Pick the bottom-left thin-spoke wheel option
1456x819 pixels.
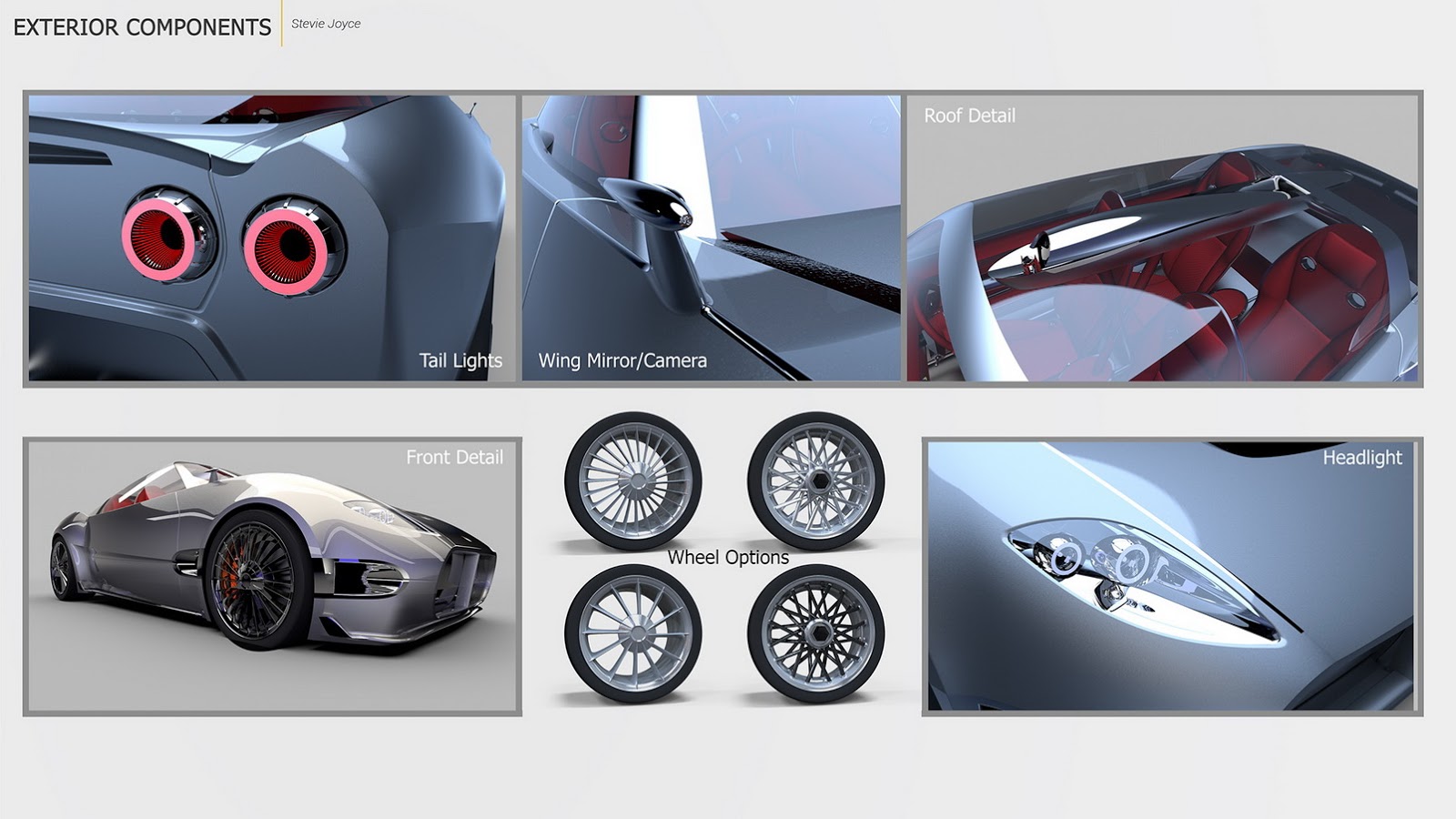click(x=632, y=633)
